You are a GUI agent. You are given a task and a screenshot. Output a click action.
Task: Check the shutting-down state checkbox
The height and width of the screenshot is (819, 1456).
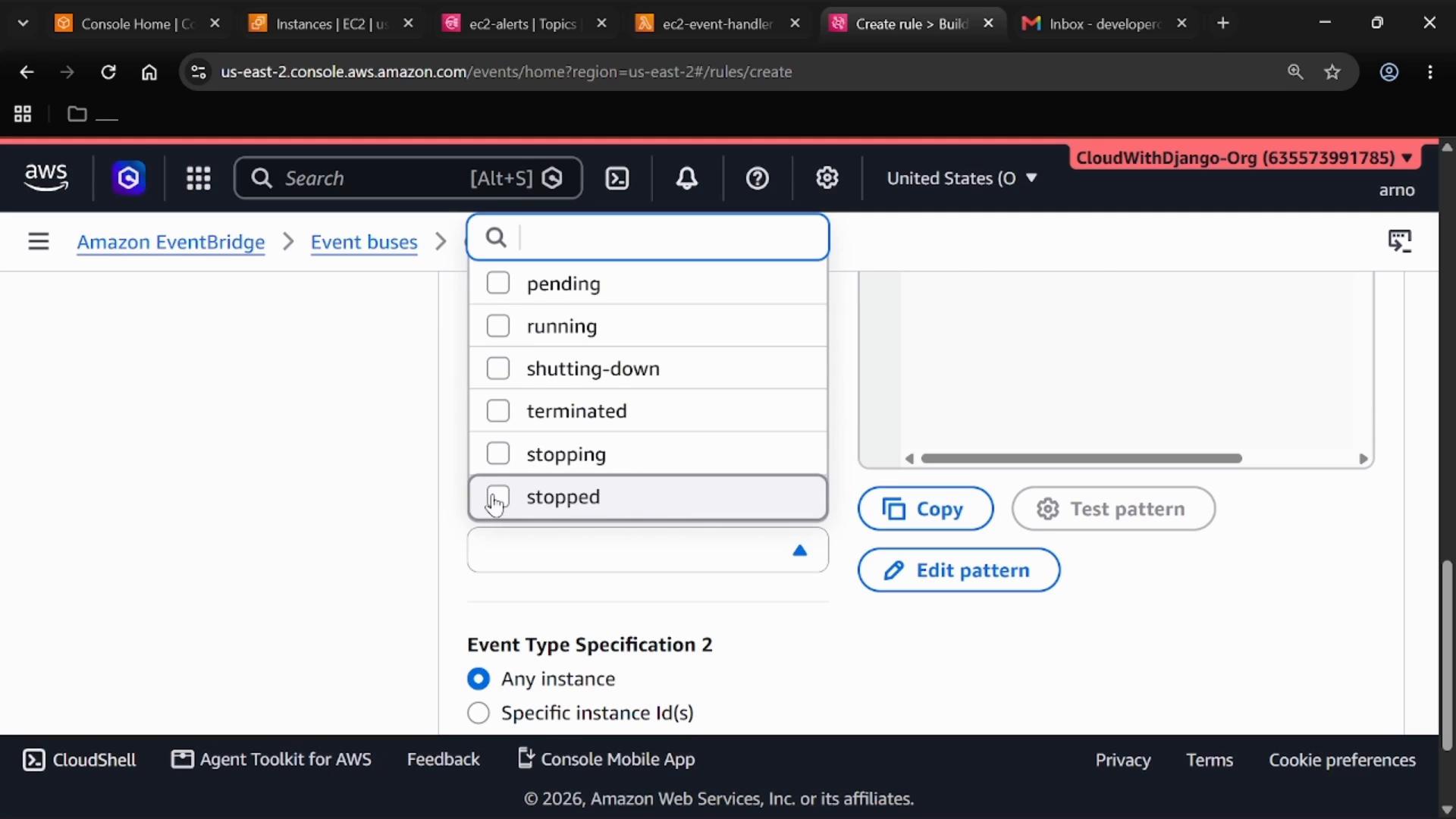(x=498, y=368)
